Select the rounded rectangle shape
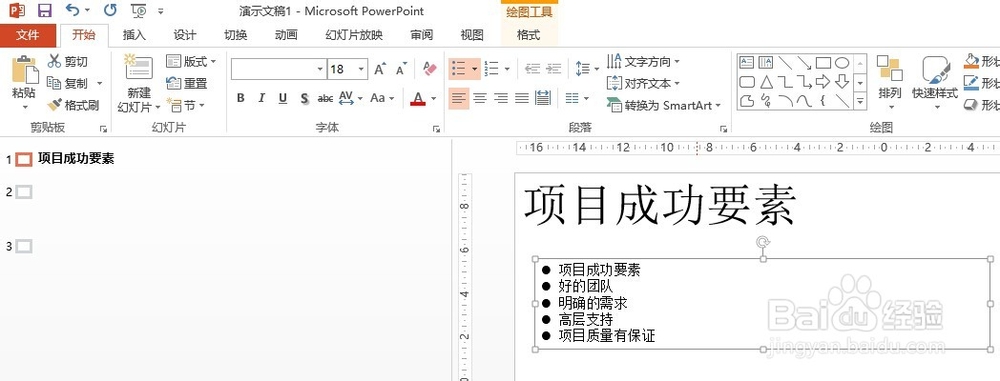Image resolution: width=1000 pixels, height=381 pixels. click(x=747, y=82)
